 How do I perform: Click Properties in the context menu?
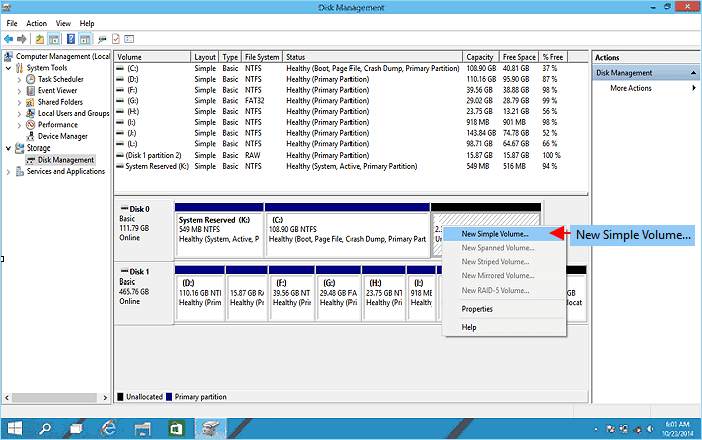(477, 309)
